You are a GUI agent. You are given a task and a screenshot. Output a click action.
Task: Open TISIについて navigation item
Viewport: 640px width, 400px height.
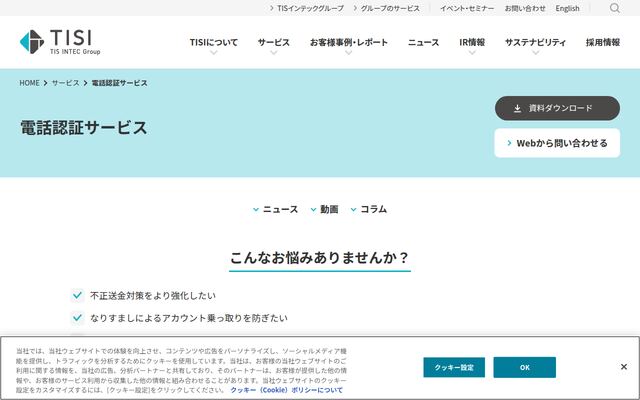(213, 42)
